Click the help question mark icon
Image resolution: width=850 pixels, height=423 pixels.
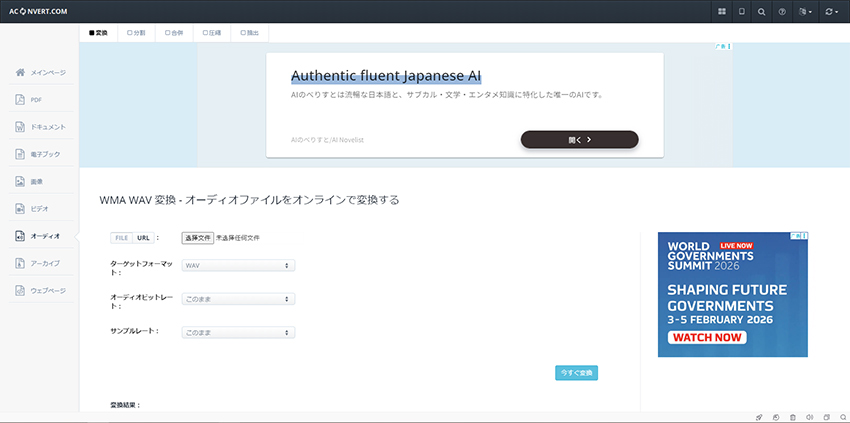tap(781, 11)
